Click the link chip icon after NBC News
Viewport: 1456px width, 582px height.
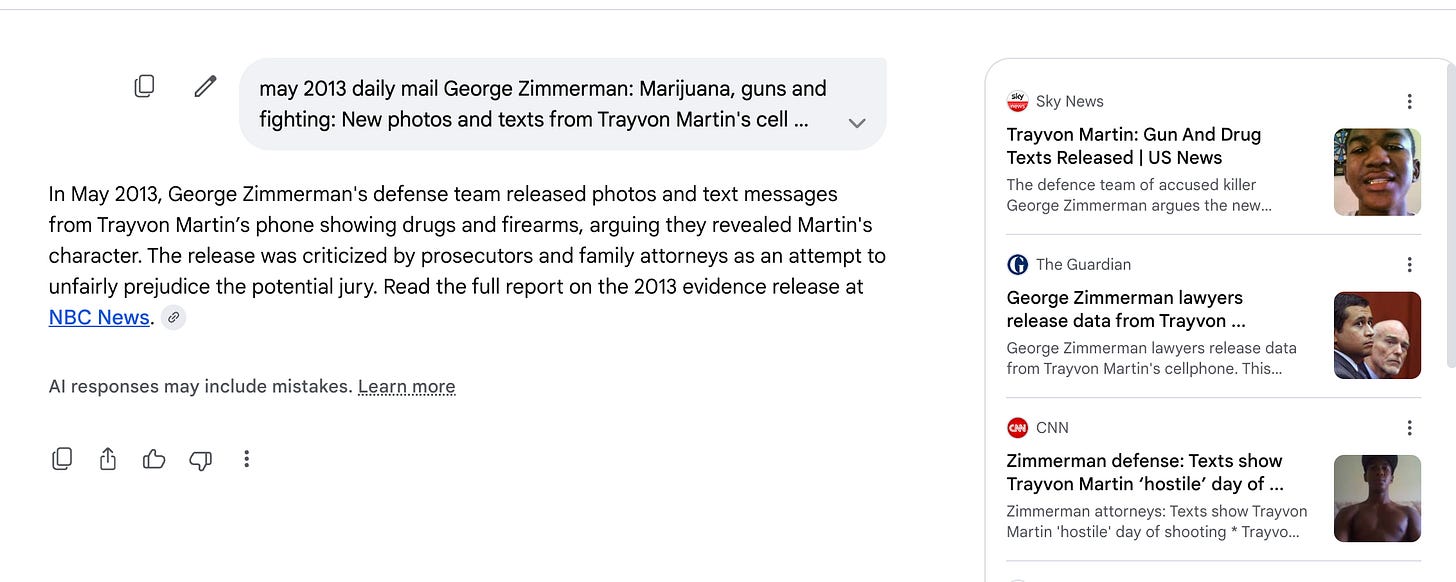pos(173,318)
